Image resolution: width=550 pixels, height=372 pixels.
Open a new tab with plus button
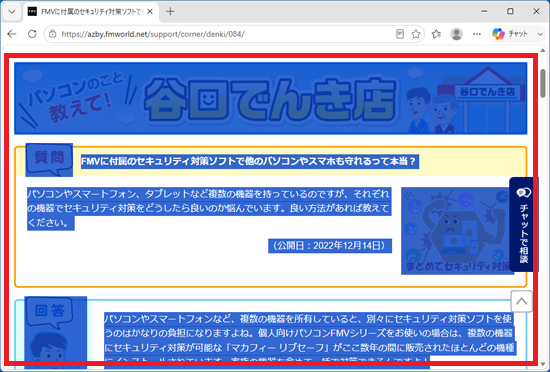coord(170,12)
